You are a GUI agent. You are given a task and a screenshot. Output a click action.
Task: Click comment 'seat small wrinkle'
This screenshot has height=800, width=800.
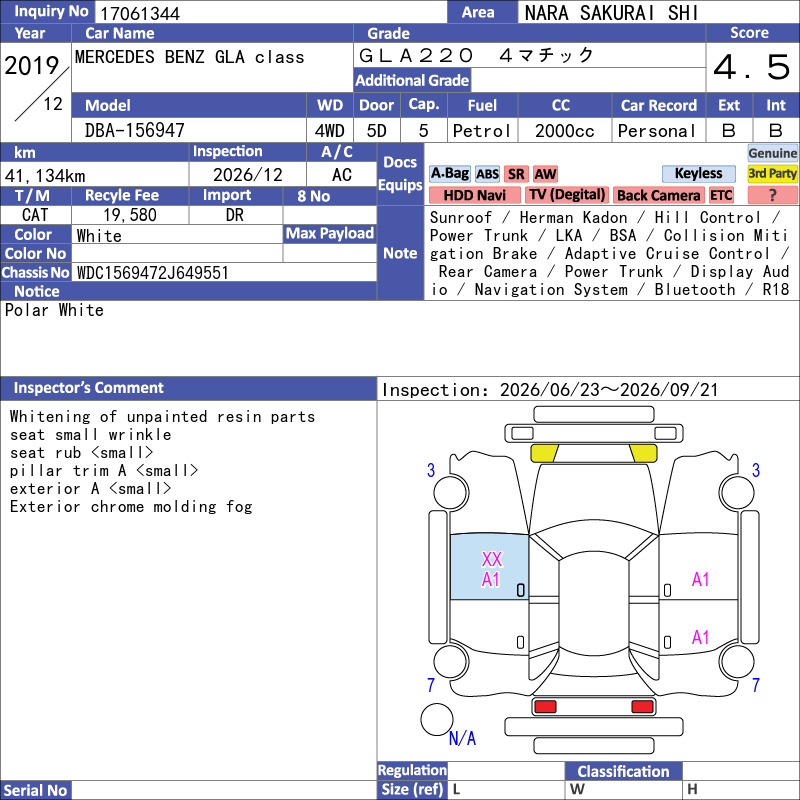pyautogui.click(x=90, y=435)
